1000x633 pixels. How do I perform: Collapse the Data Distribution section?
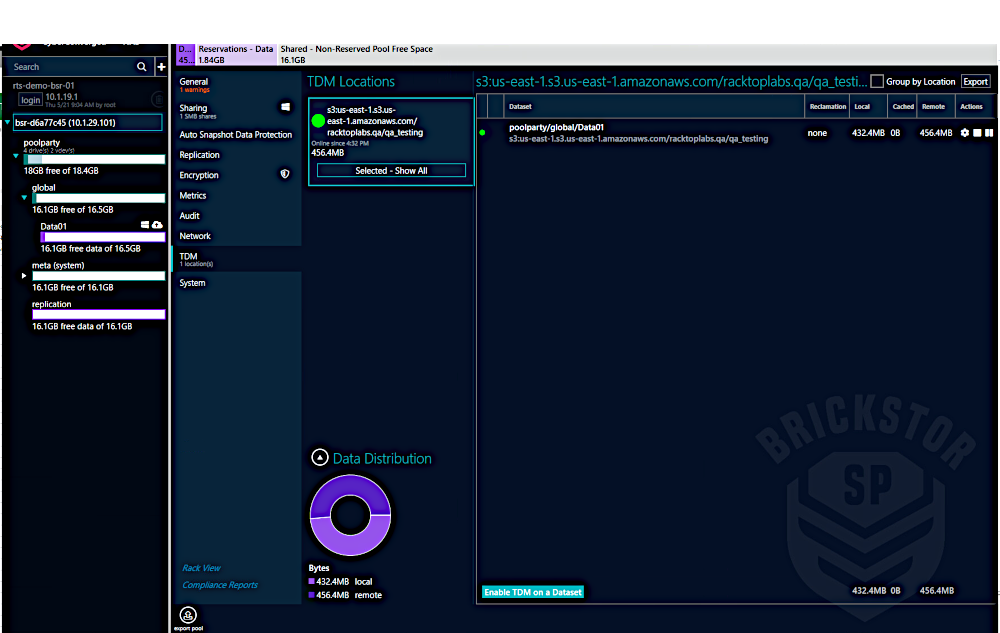point(319,458)
